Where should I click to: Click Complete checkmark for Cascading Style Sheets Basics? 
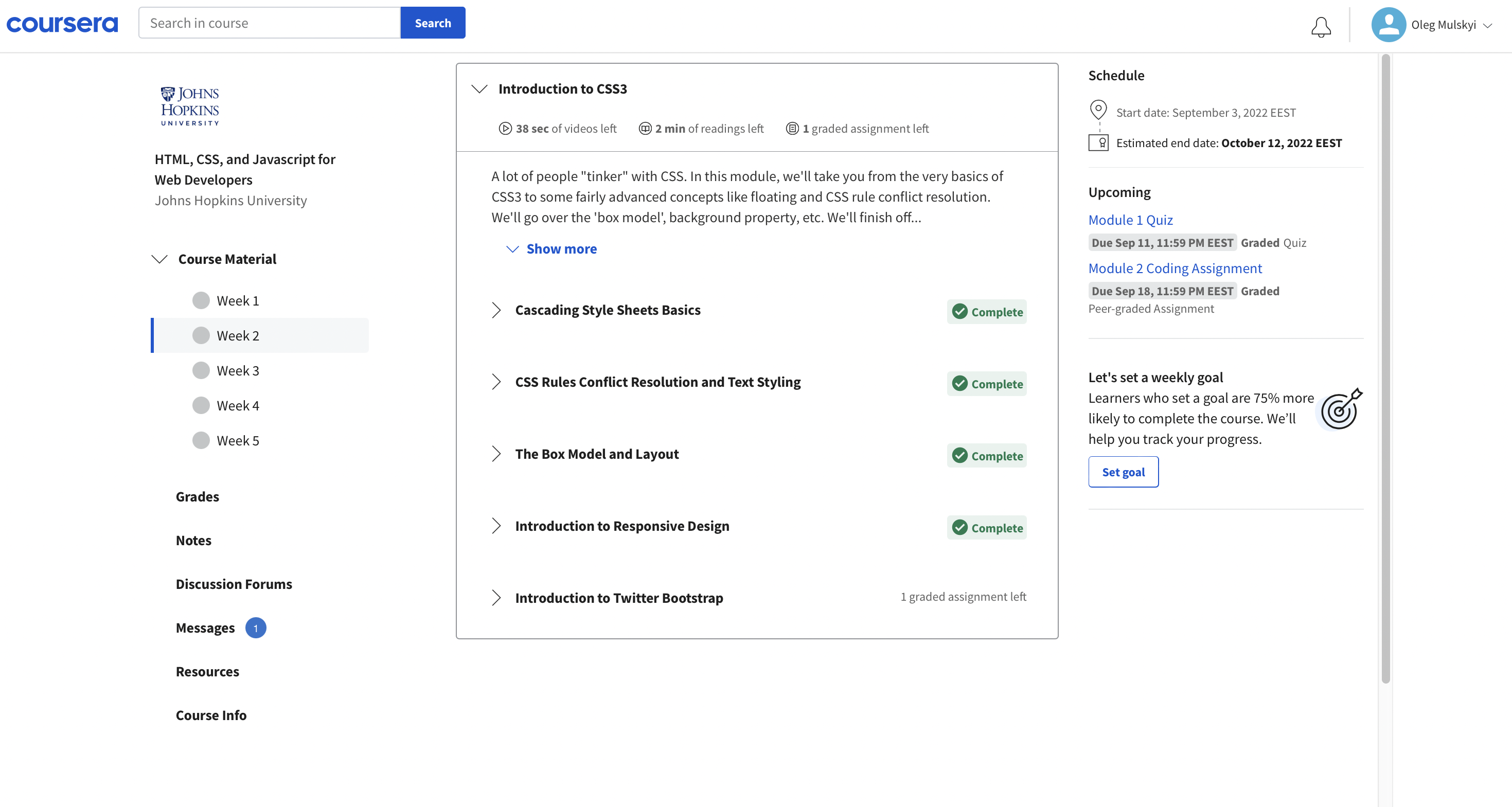[959, 311]
